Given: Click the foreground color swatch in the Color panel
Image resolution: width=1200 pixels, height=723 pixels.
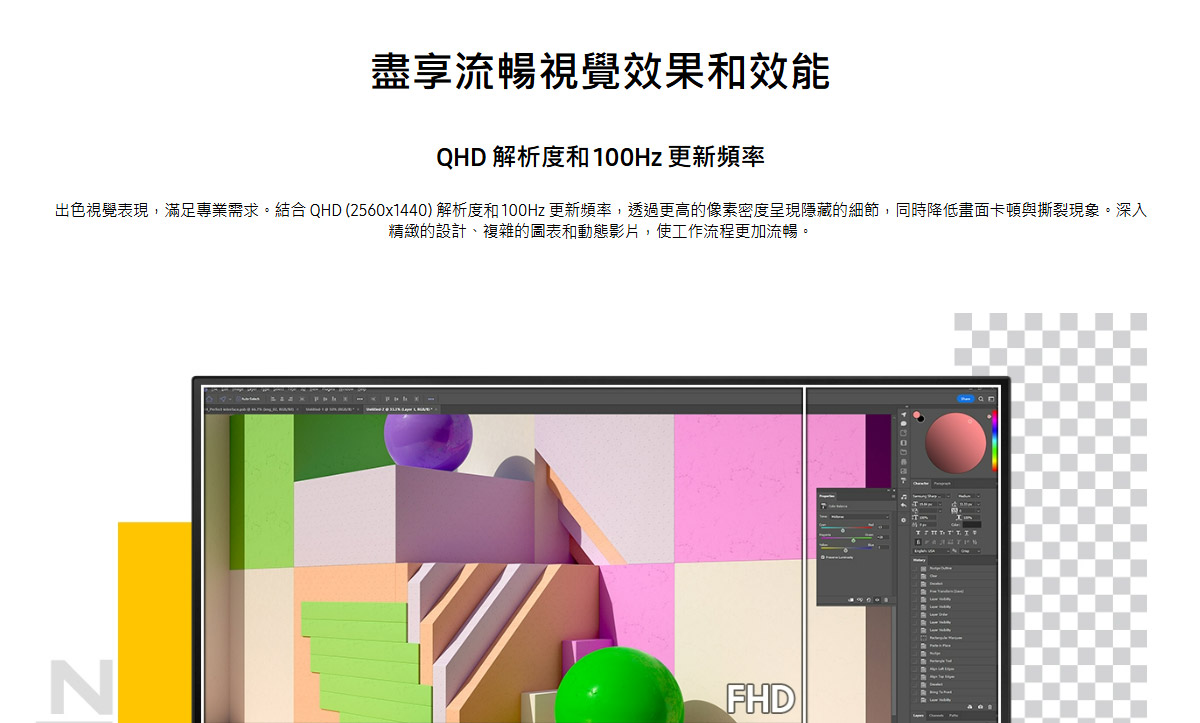Looking at the screenshot, I should [916, 415].
